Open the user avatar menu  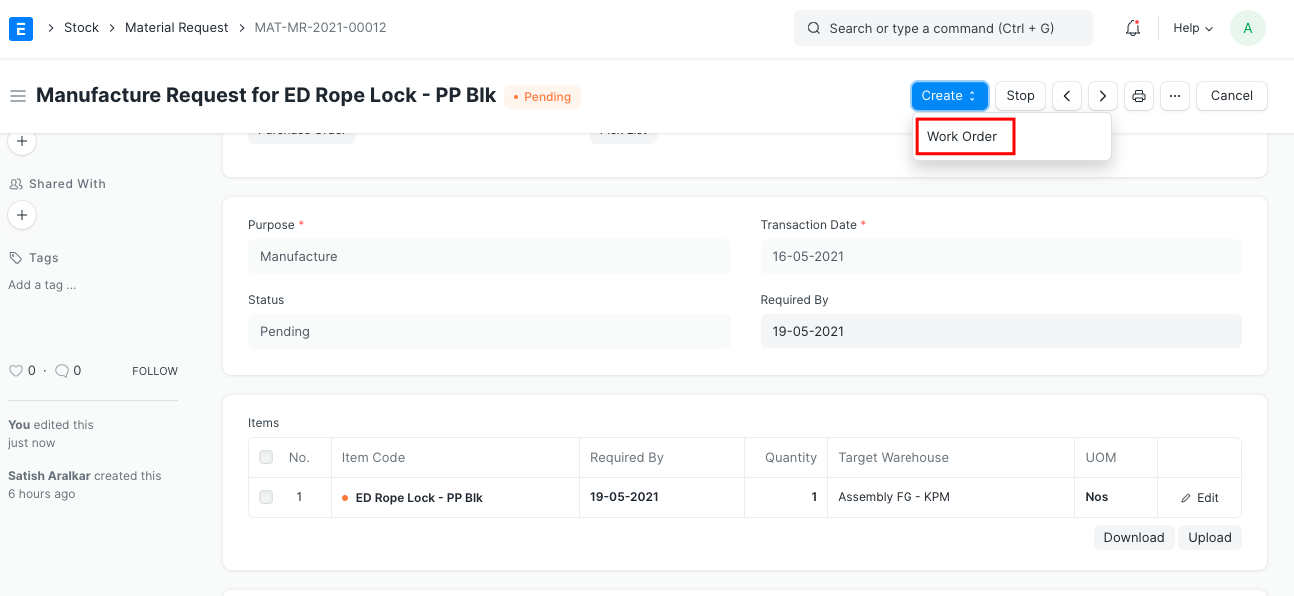(x=1247, y=28)
